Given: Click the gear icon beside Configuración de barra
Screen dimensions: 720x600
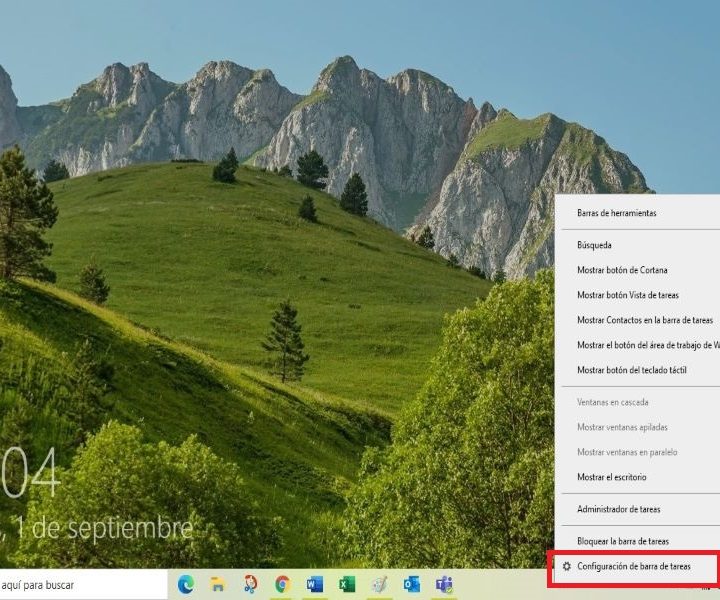Looking at the screenshot, I should [x=567, y=566].
